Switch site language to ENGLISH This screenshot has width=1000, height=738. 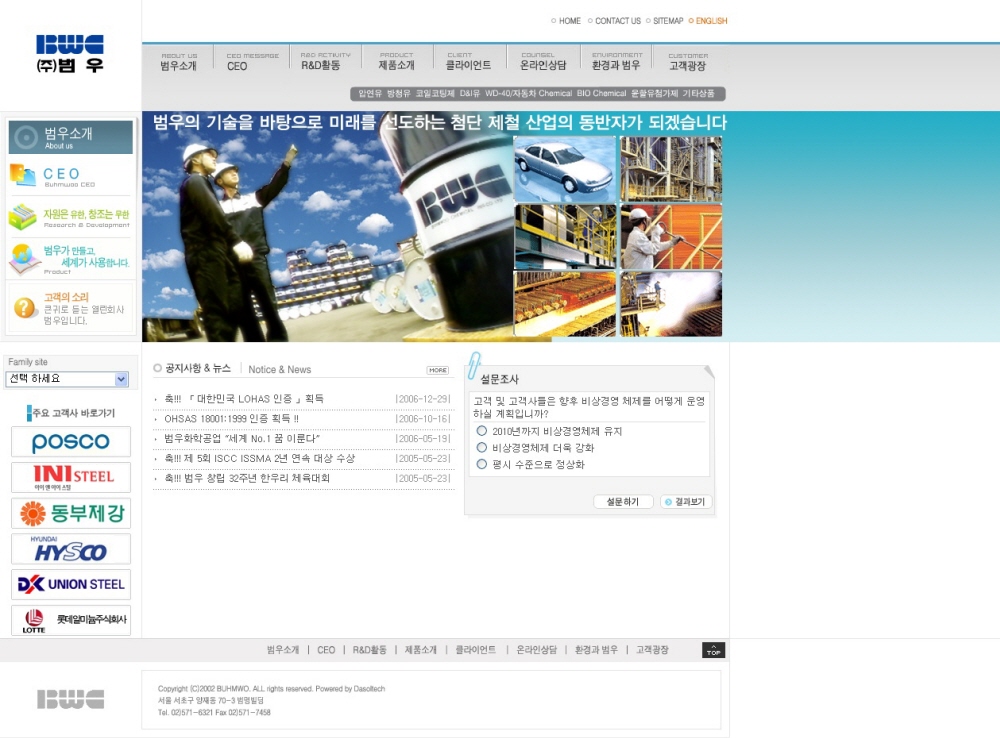[x=710, y=21]
